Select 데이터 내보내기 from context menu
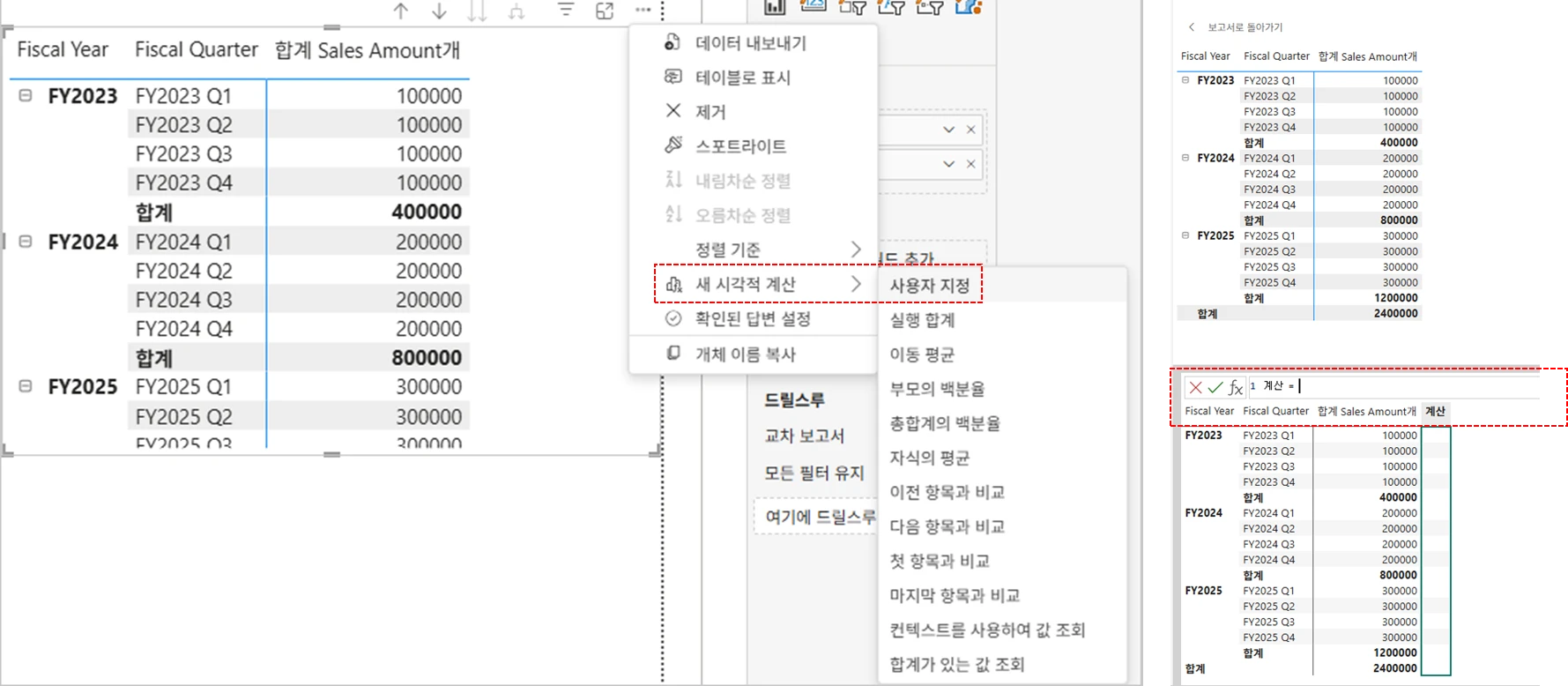This screenshot has width=1568, height=686. tap(750, 43)
